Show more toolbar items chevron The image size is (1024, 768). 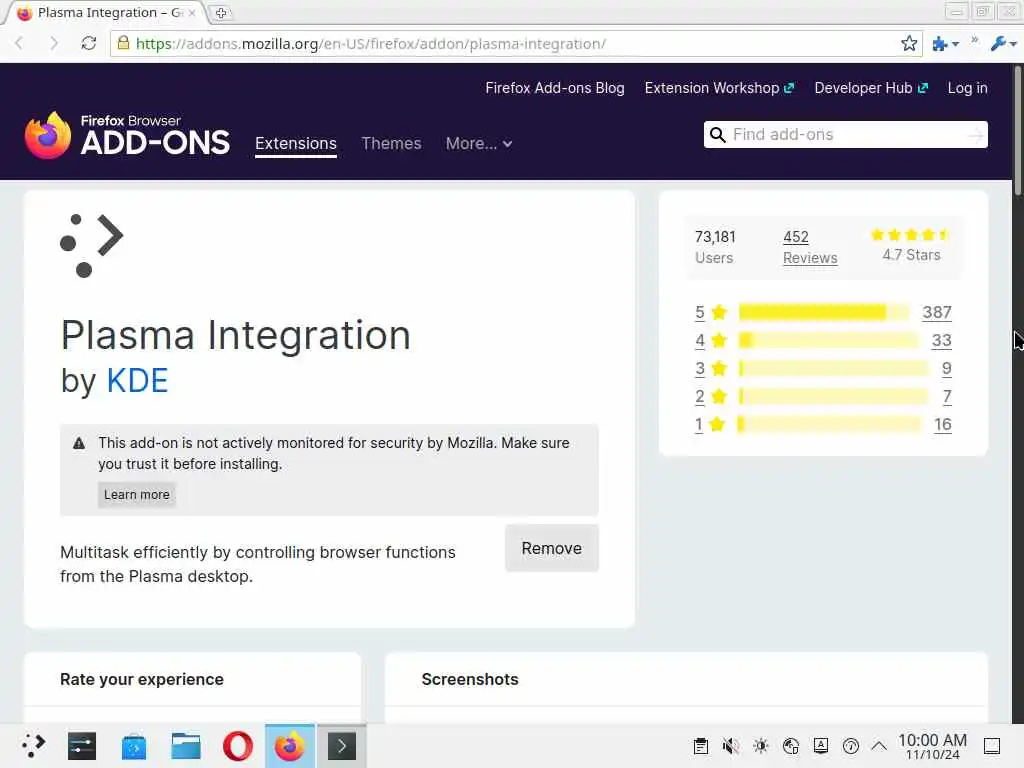click(x=974, y=40)
